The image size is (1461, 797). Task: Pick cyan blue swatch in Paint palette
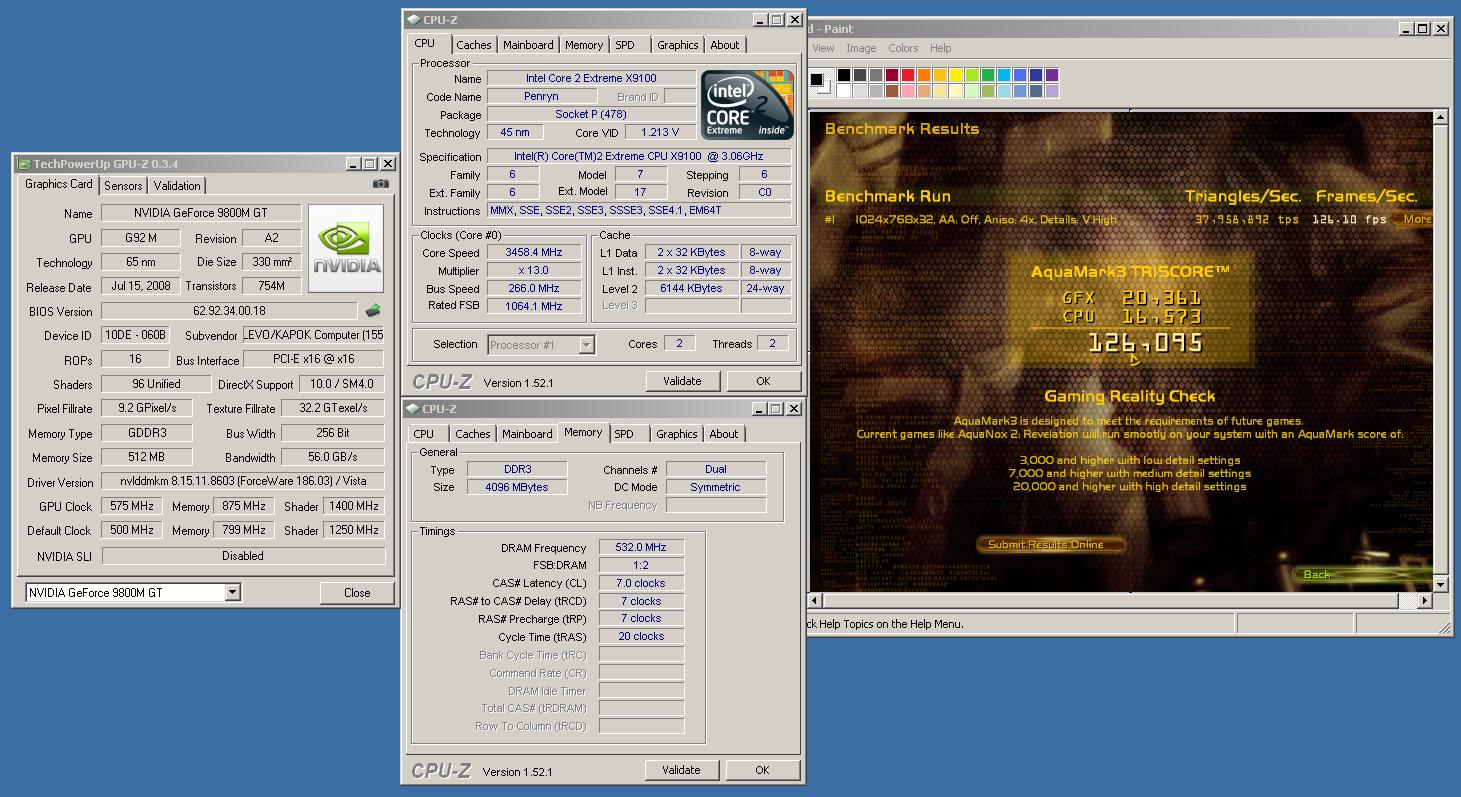(x=1004, y=75)
